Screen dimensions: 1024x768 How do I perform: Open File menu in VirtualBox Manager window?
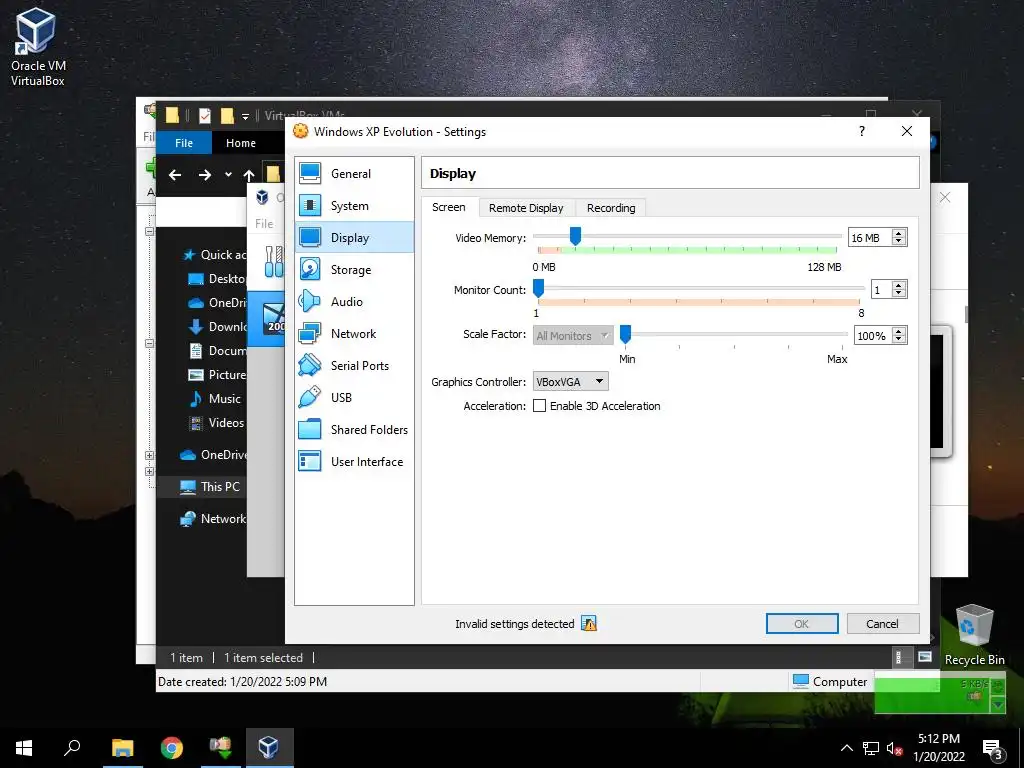click(264, 223)
